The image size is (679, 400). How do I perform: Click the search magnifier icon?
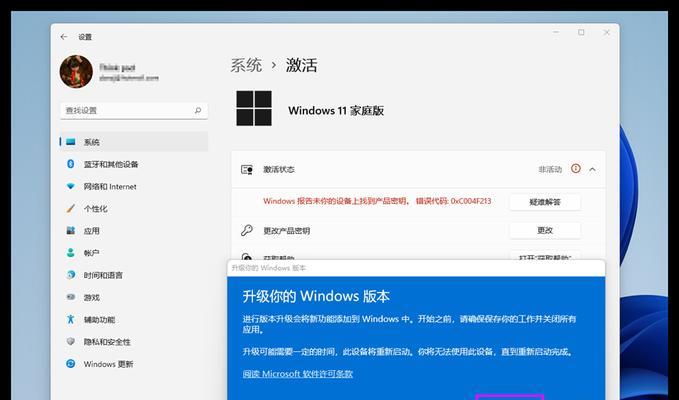(198, 110)
